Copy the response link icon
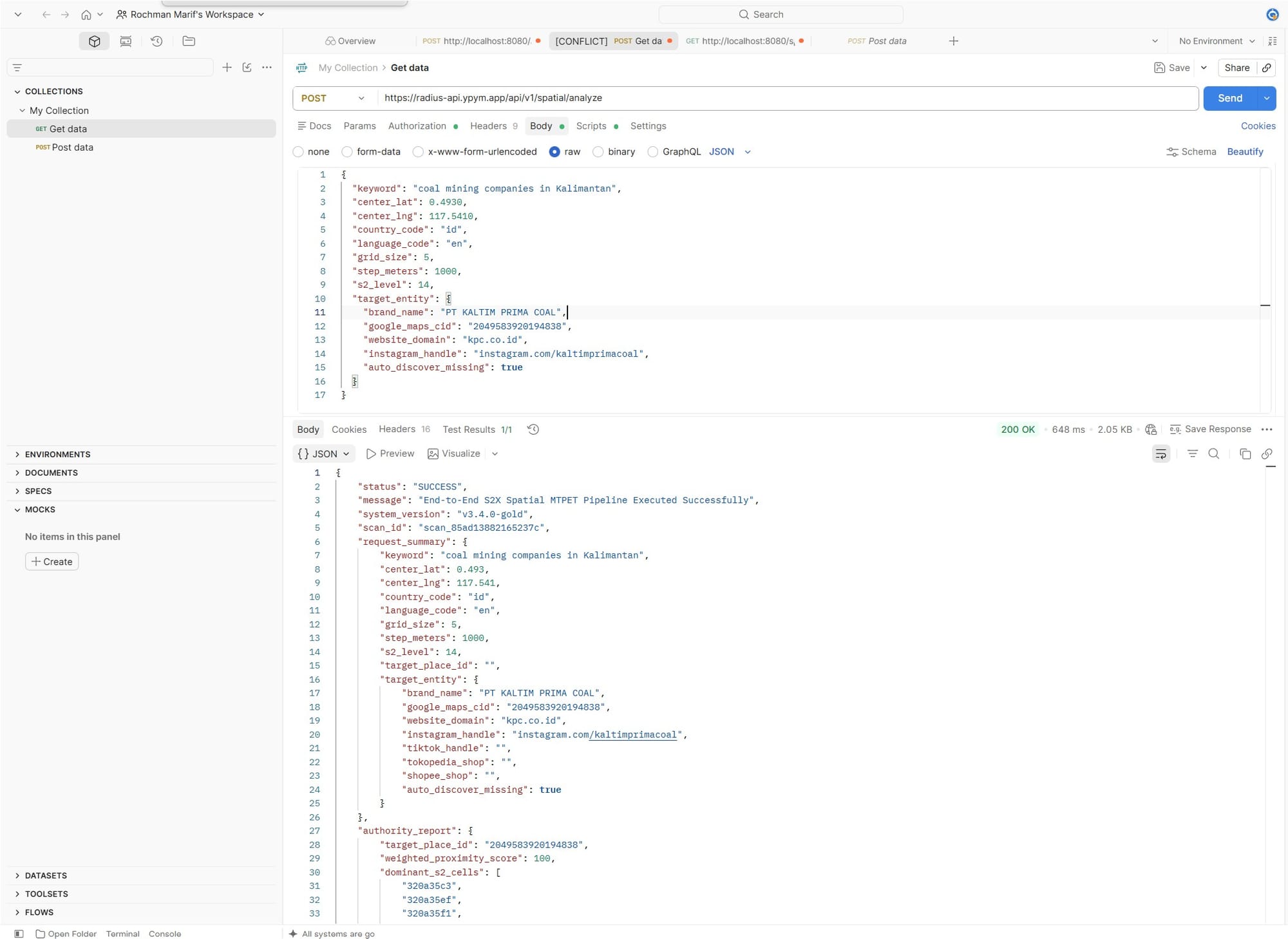Viewport: 1288px width, 939px height. point(1267,454)
